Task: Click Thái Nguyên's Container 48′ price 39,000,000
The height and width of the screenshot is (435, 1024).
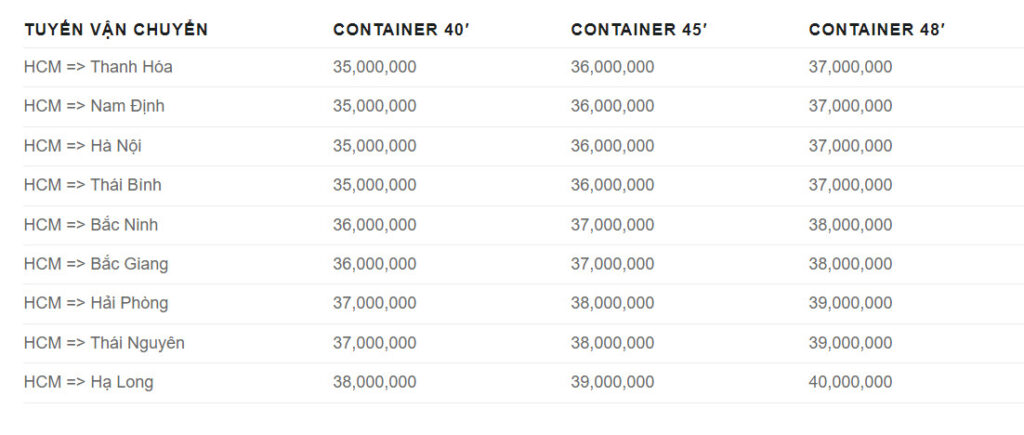Action: coord(850,343)
